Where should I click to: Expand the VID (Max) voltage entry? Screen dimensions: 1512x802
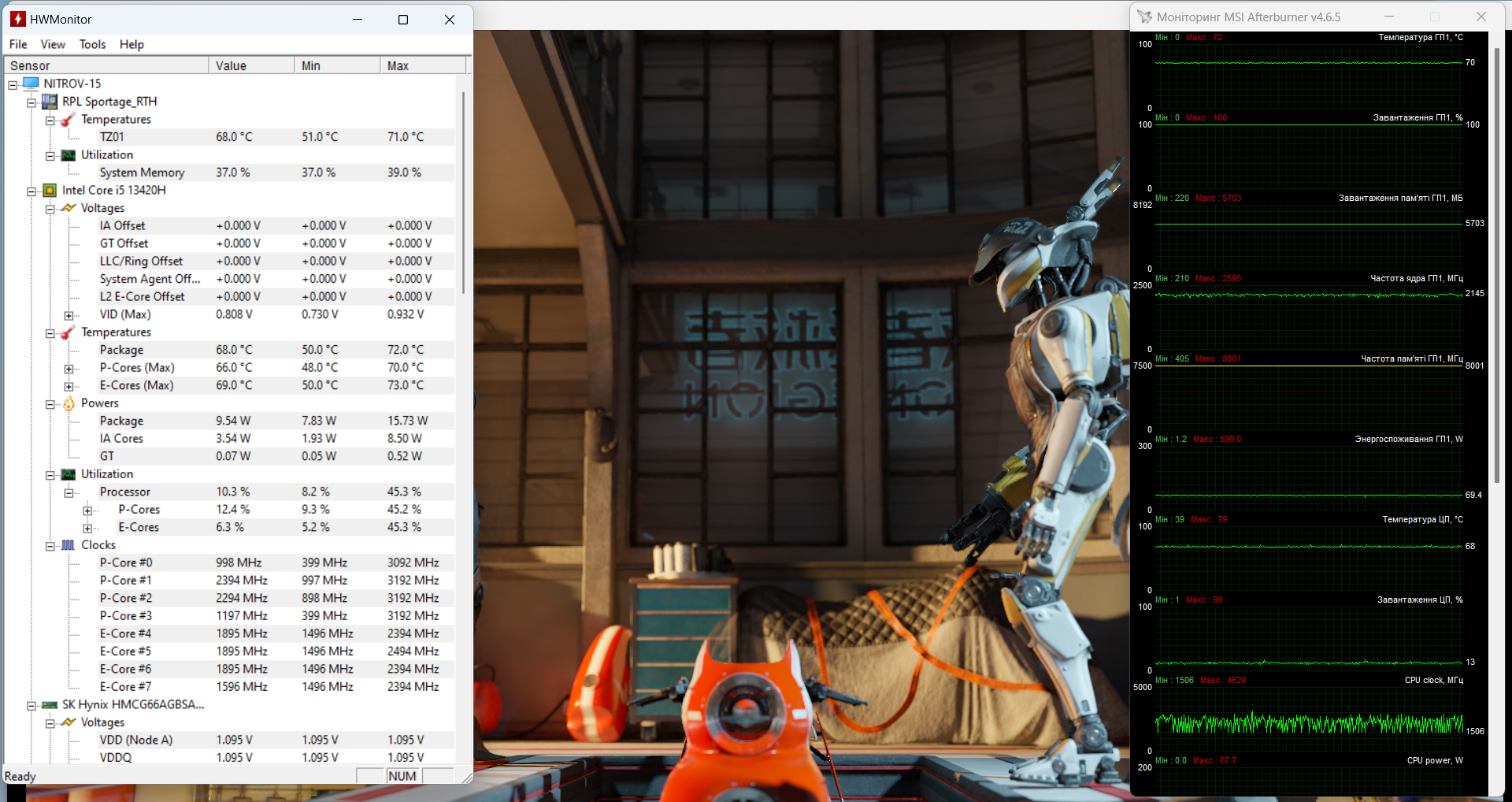[x=69, y=315]
